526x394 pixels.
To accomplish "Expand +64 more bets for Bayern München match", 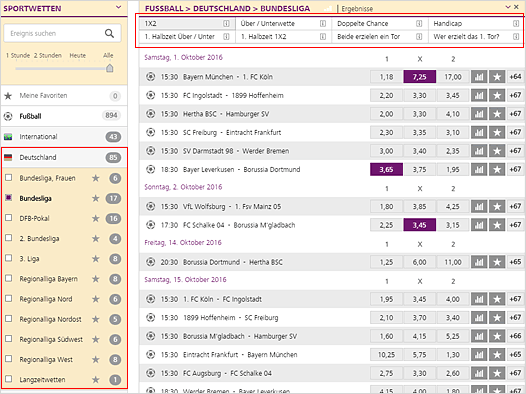I will point(515,77).
